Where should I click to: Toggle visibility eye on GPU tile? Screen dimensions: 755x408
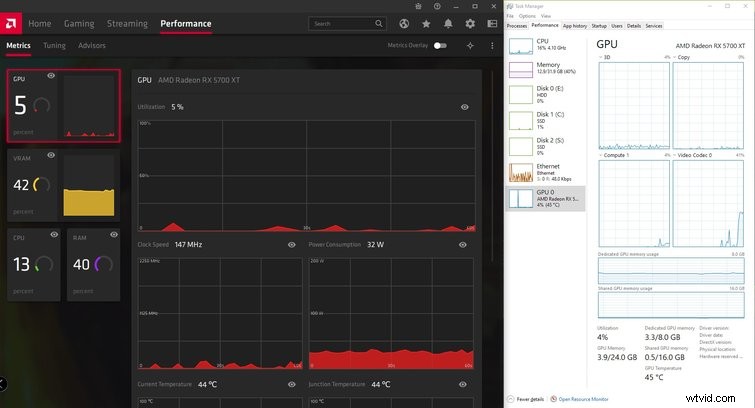[x=51, y=76]
